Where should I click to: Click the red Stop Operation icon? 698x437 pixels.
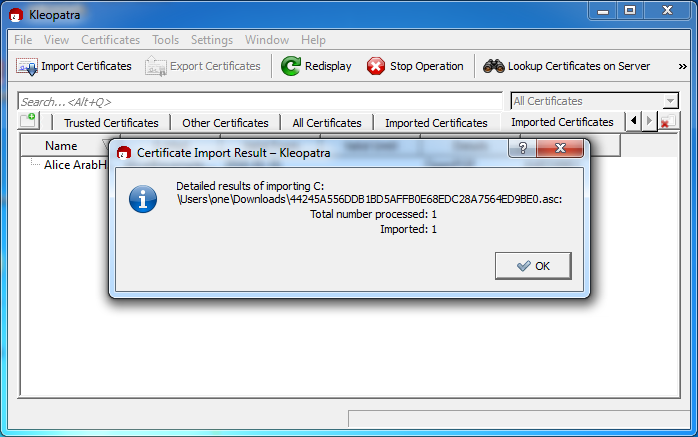(x=376, y=66)
